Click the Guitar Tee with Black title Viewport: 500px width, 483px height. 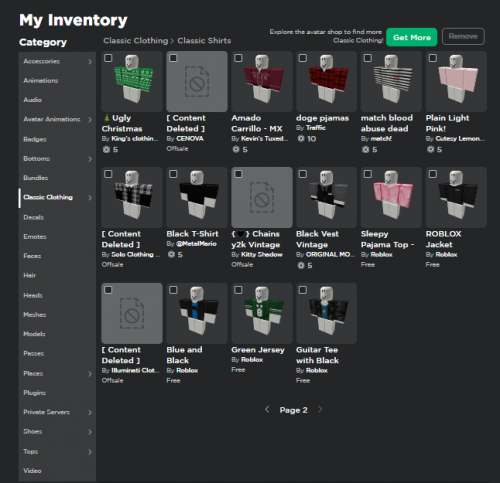point(317,355)
